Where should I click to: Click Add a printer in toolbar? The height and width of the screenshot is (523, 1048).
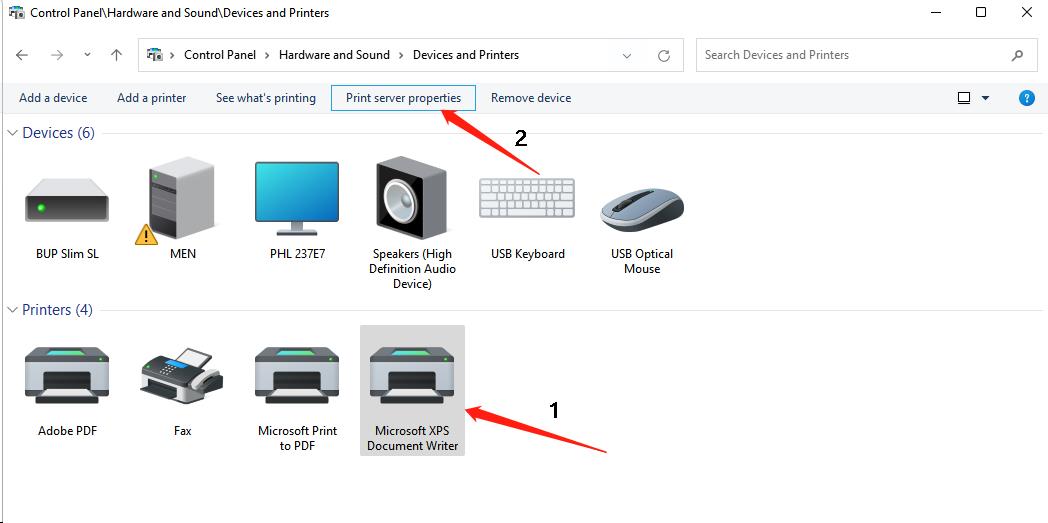(x=151, y=98)
